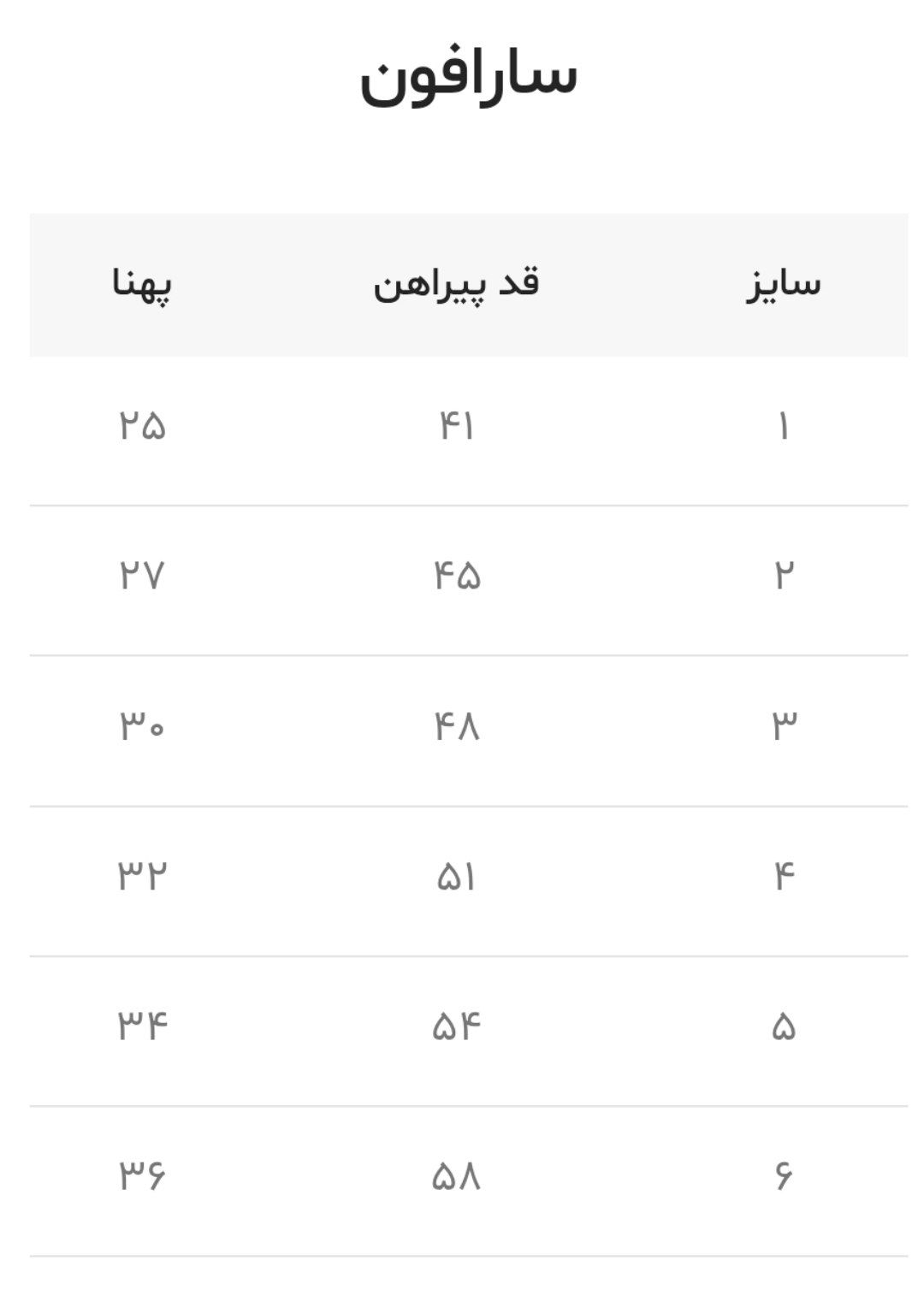Click the dress length value ۵۴
The image size is (924, 1307).
pos(457,1026)
